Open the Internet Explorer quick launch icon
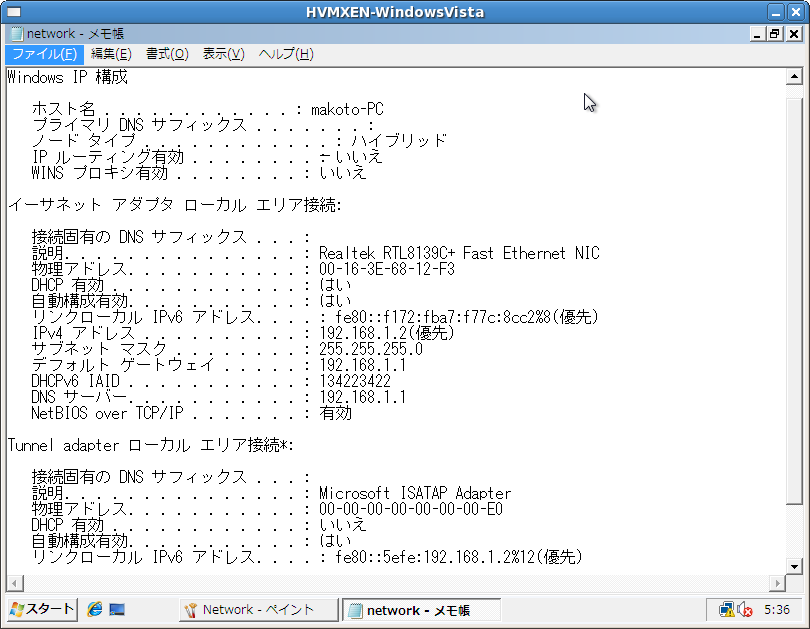Screen dimensions: 810x629 [x=95, y=609]
